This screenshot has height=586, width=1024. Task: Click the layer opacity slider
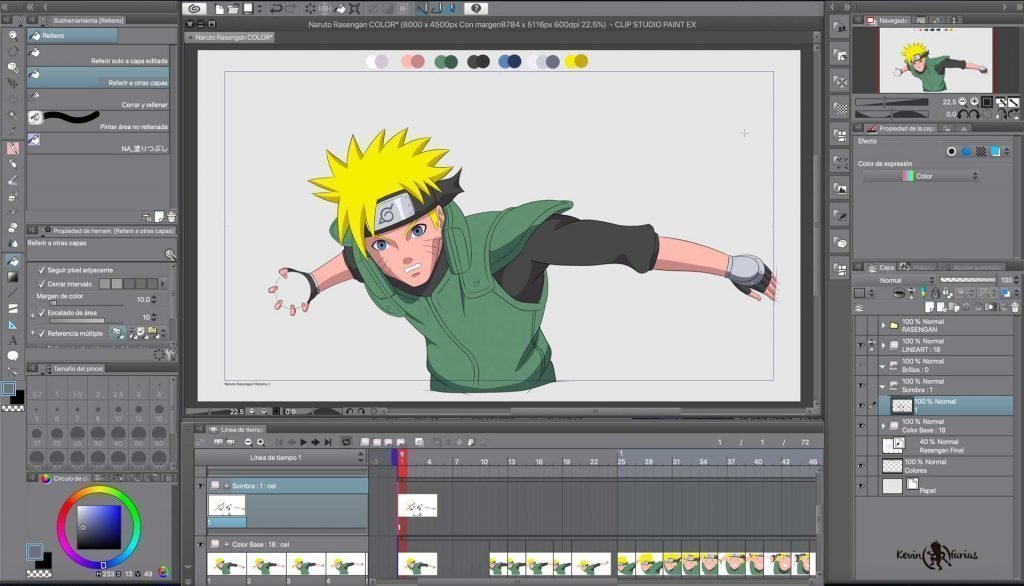click(967, 280)
